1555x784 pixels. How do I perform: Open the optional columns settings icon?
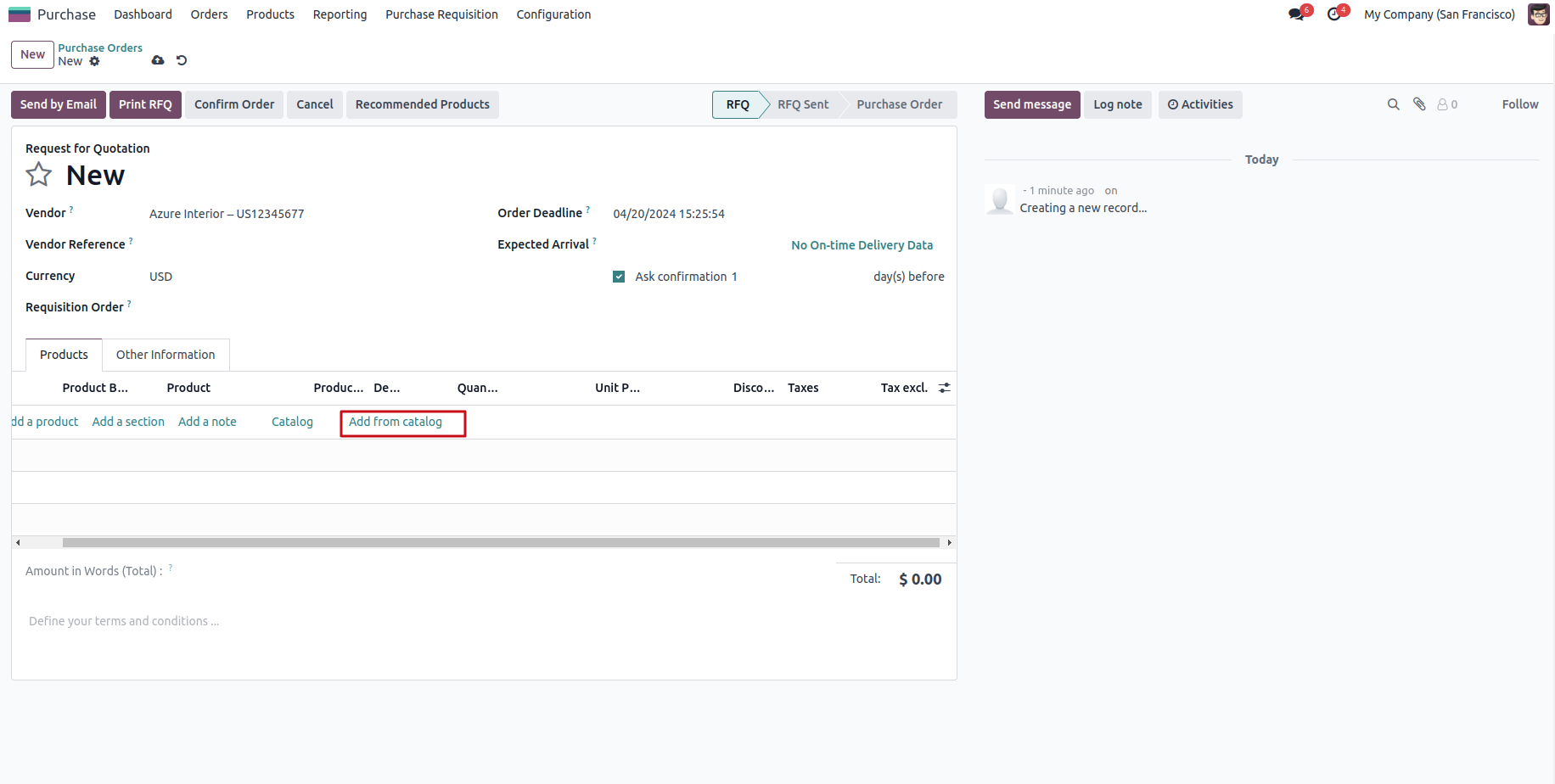[945, 388]
